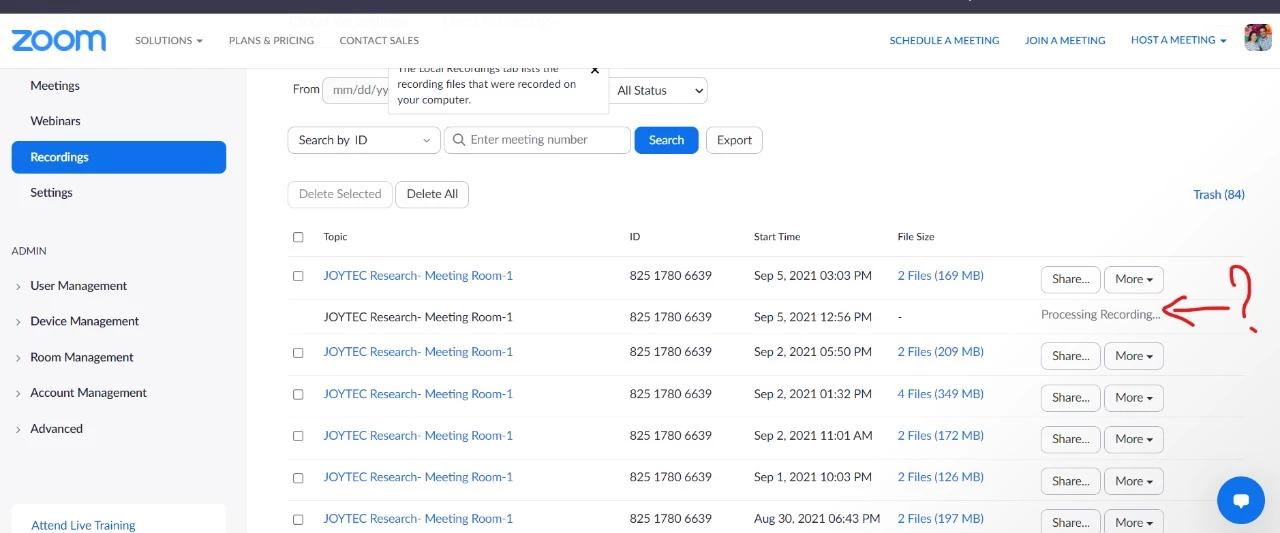Check the Sep 2, 2021 01:32 PM recording
Viewport: 1280px width, 533px height.
tap(298, 394)
